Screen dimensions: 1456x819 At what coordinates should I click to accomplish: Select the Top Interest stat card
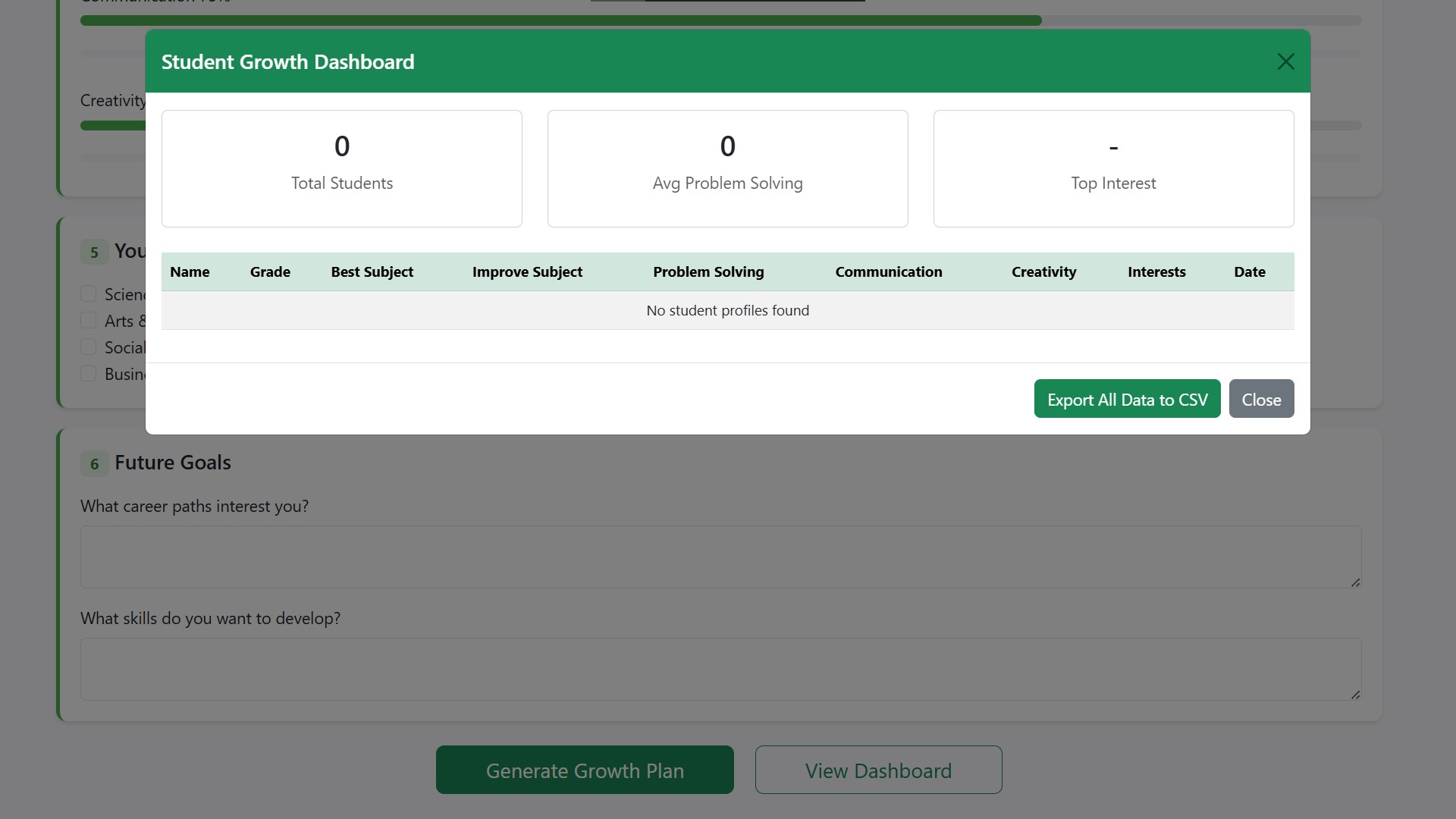pos(1113,168)
